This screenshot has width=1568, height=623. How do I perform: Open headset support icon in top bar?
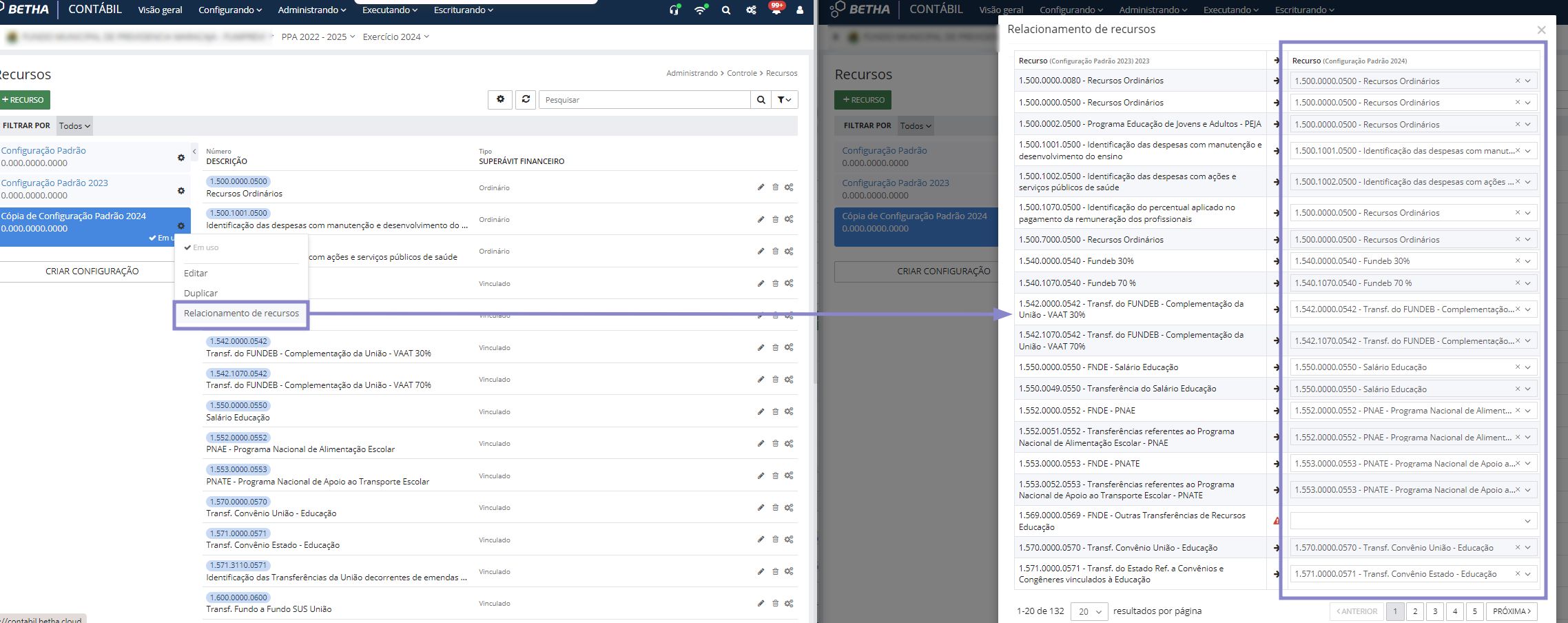[674, 10]
